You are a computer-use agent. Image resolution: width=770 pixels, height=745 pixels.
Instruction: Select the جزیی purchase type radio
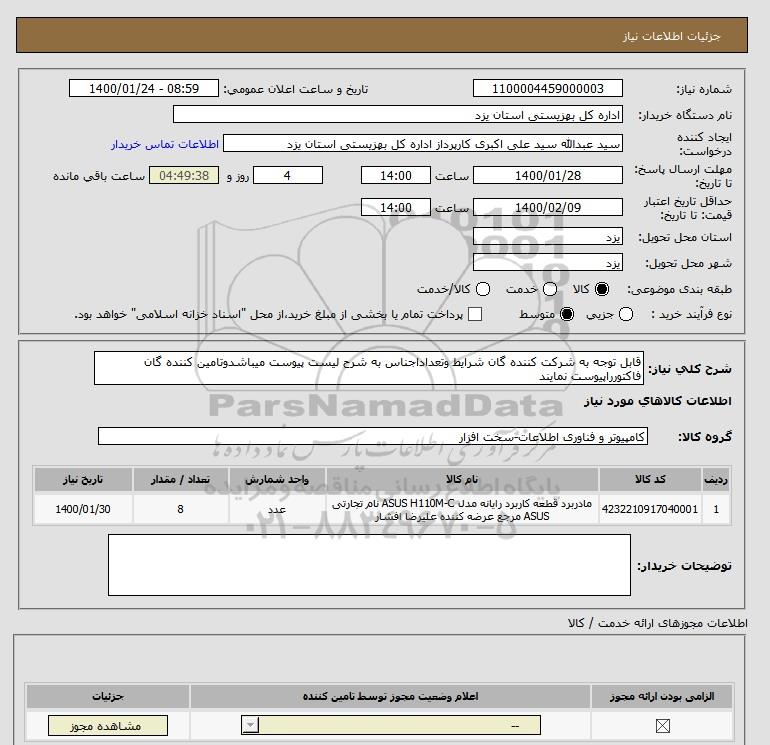(x=626, y=314)
